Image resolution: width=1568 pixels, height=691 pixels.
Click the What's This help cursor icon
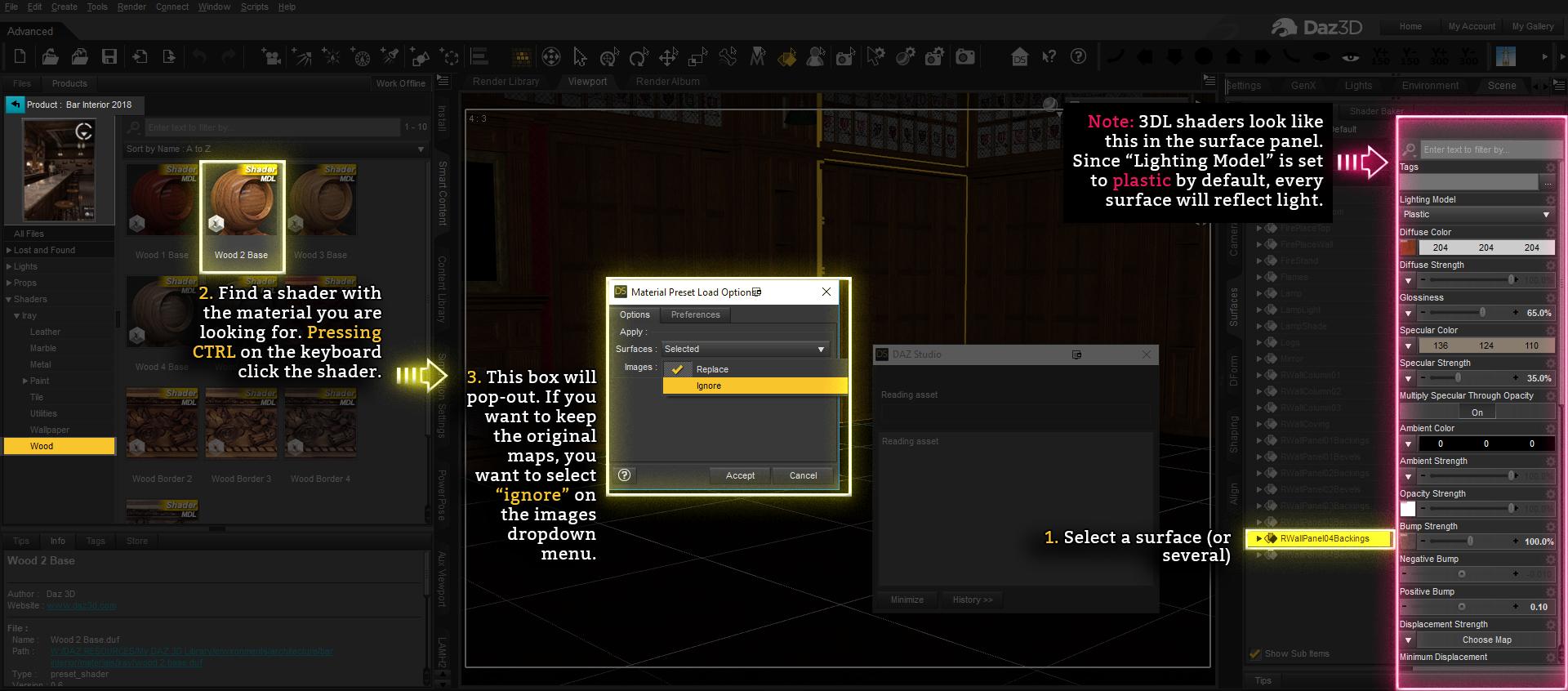[1049, 56]
